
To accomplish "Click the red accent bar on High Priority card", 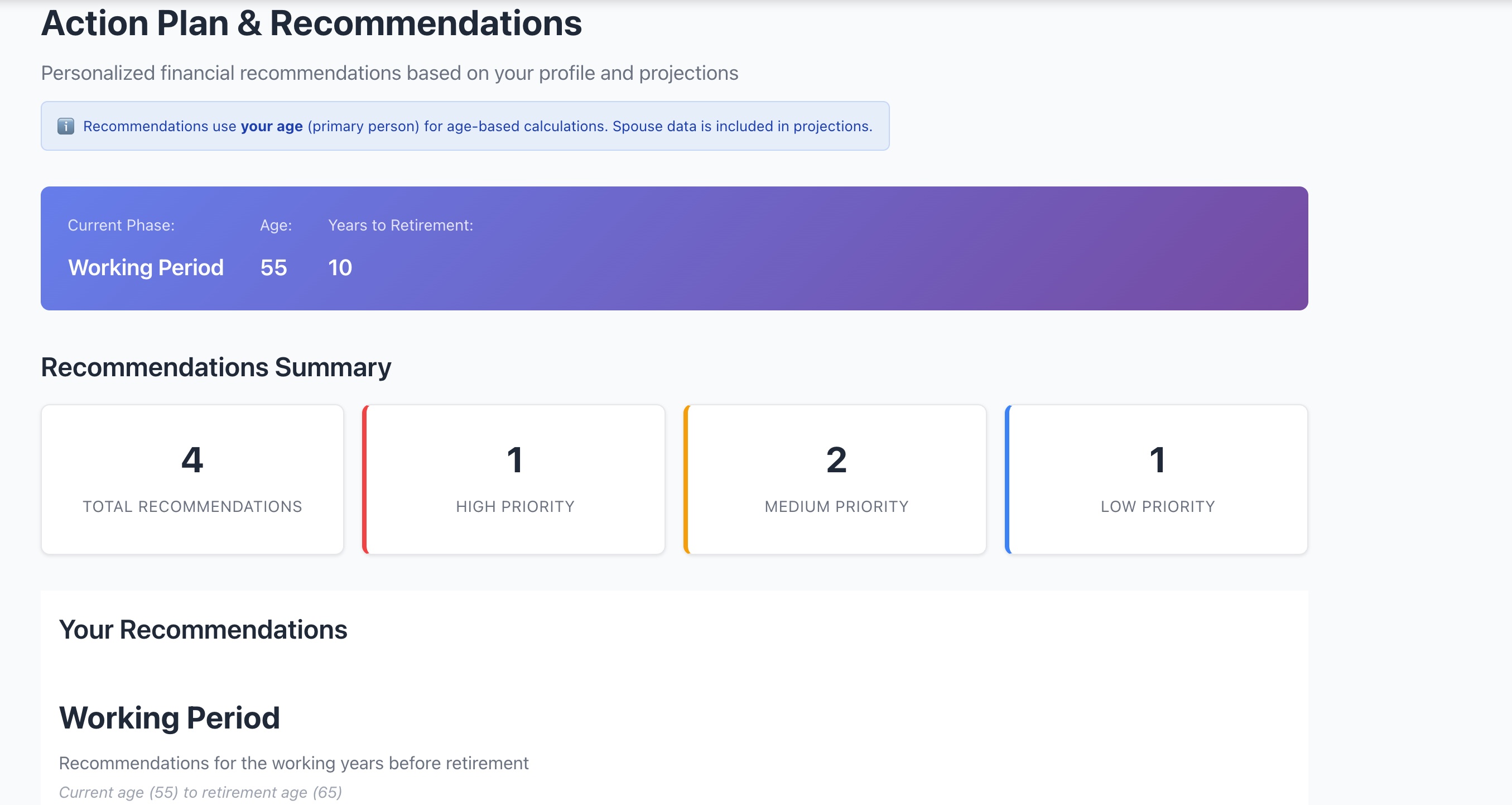I will 365,479.
